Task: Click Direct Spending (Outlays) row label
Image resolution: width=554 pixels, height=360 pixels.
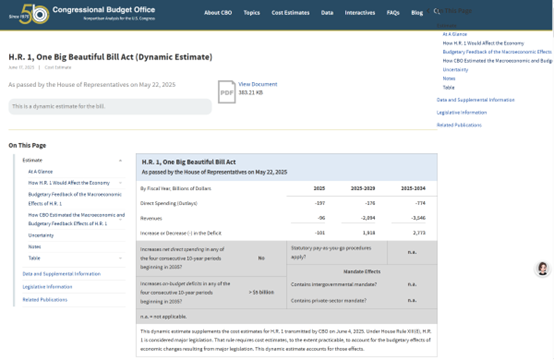Action: coord(169,203)
